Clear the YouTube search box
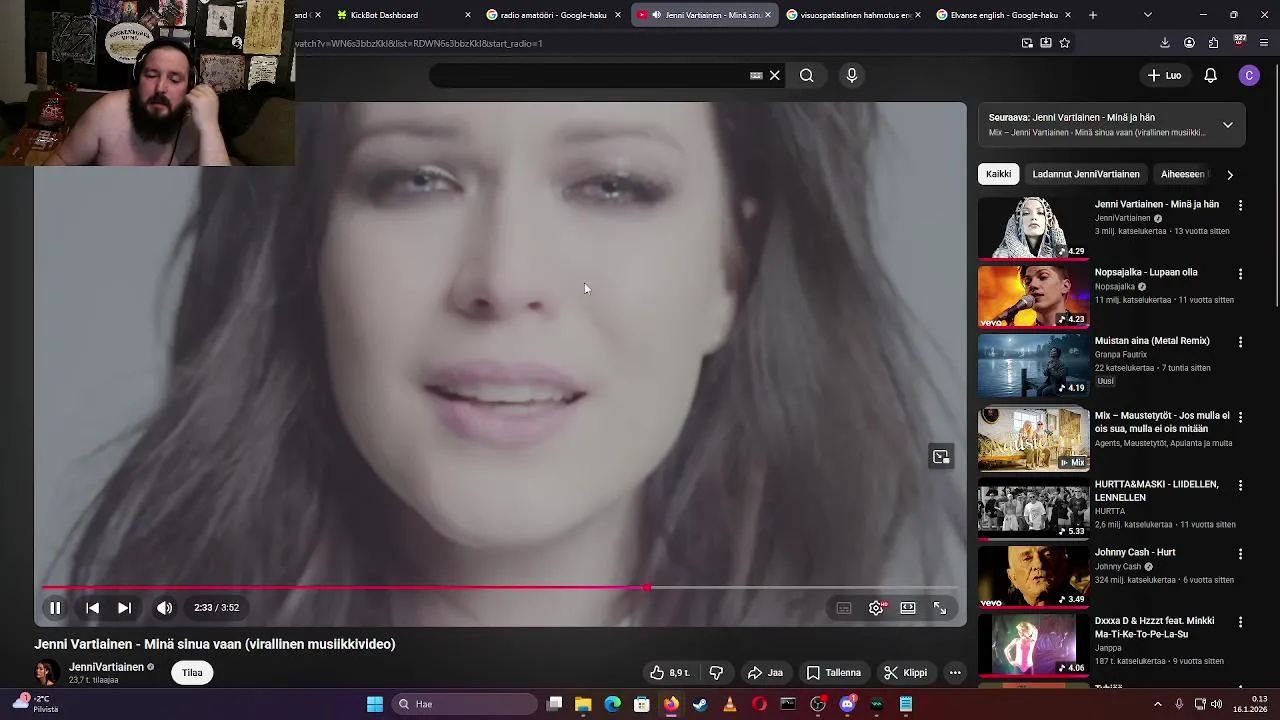Screen dimensions: 1280x720 [774, 75]
